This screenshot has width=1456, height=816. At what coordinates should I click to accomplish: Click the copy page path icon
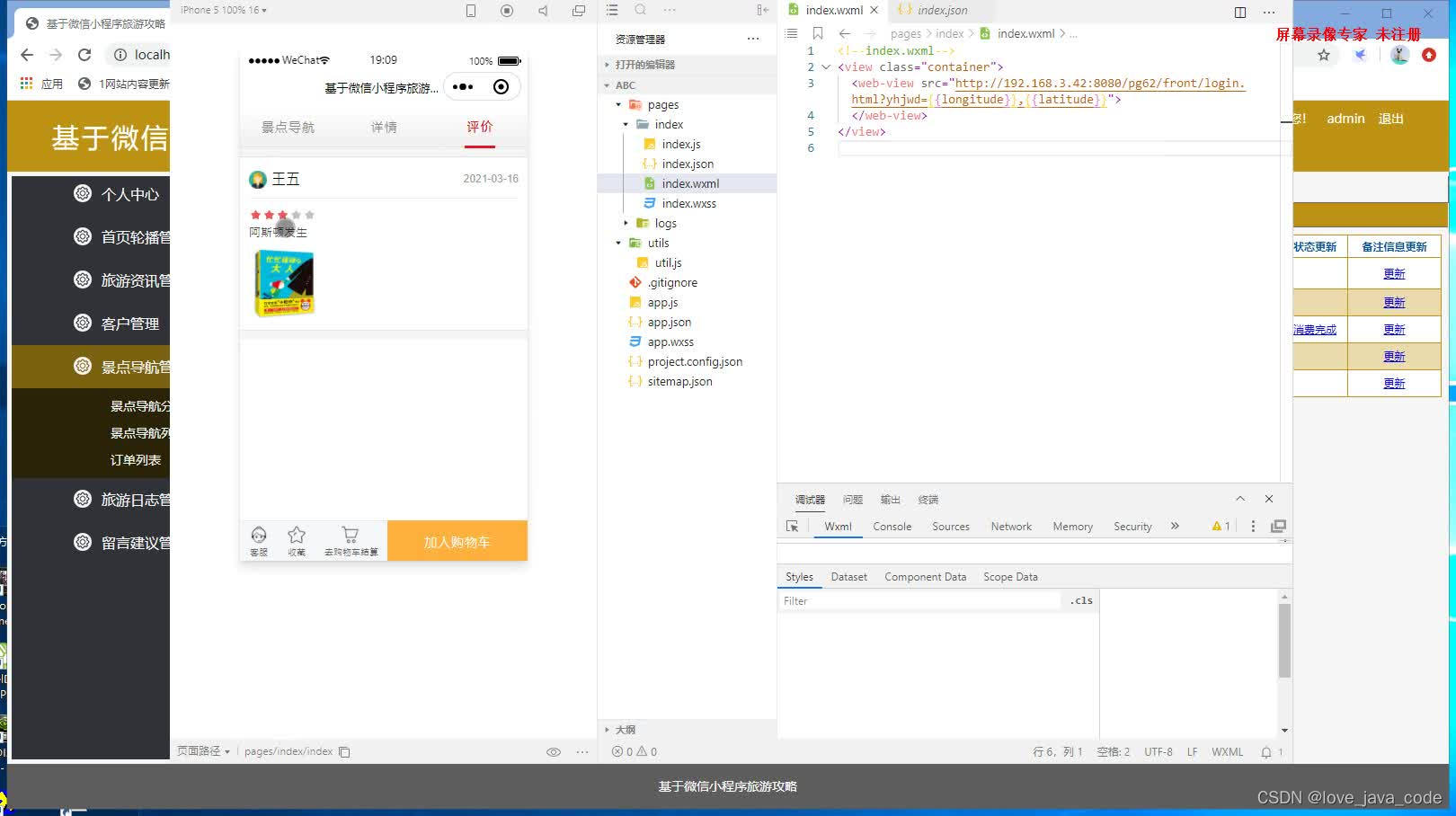click(x=344, y=752)
